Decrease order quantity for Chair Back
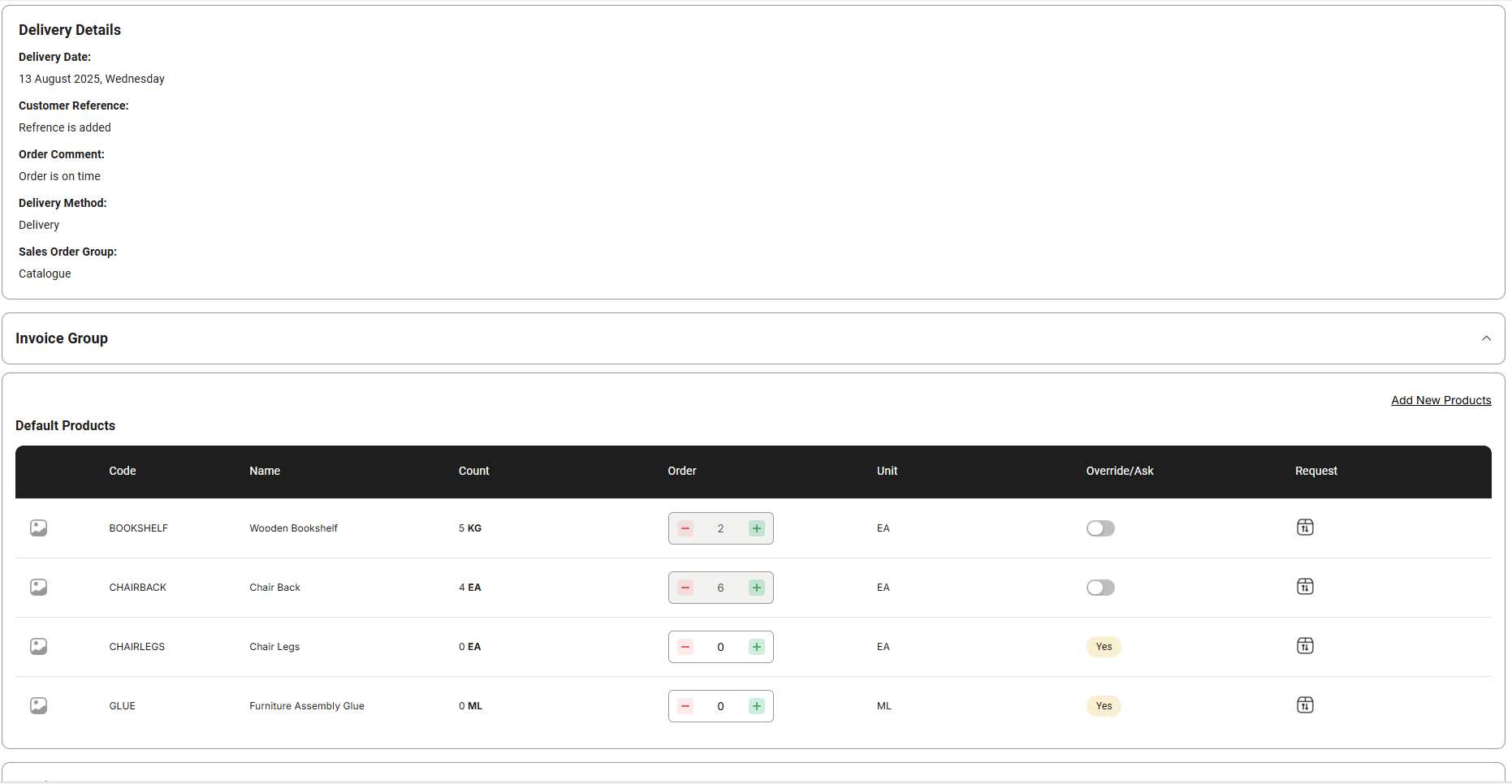Screen dimensions: 1512x784 click(x=685, y=588)
